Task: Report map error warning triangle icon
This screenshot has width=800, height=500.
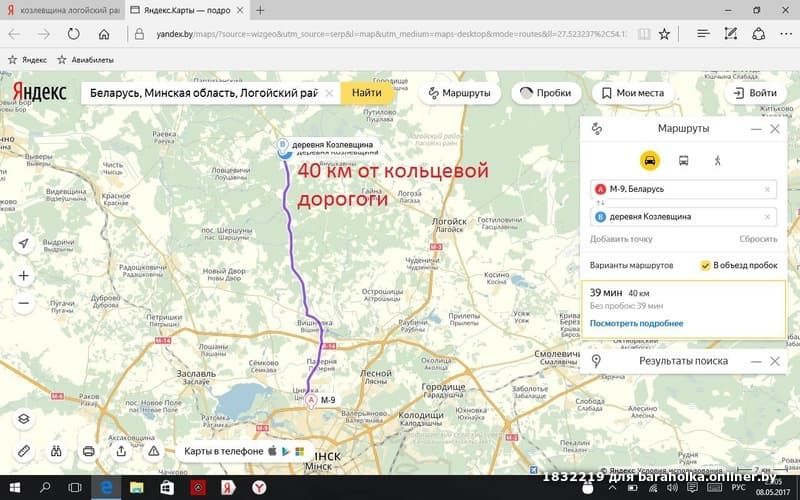Action: pos(154,451)
